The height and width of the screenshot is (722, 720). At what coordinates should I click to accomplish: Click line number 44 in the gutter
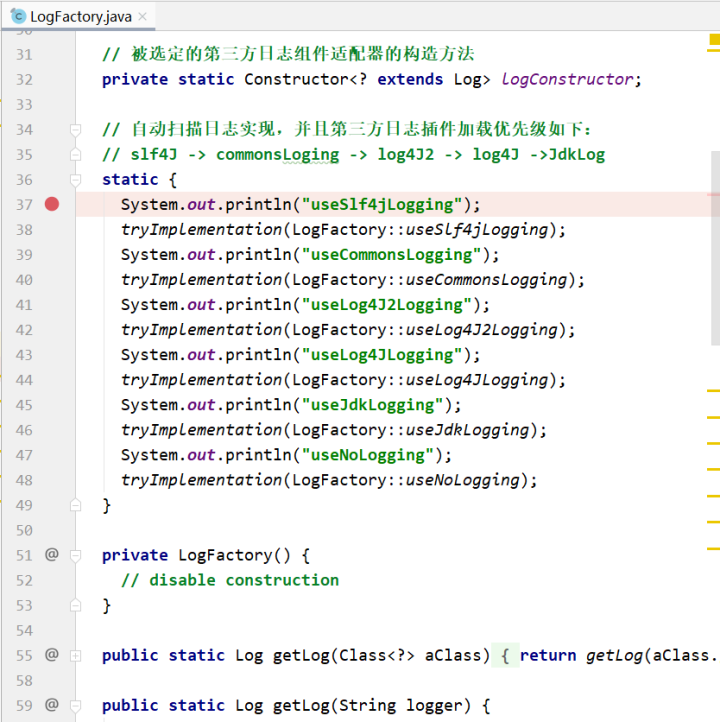tap(24, 380)
